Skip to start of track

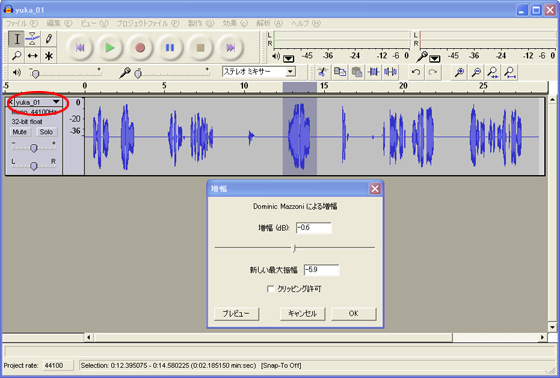80,48
